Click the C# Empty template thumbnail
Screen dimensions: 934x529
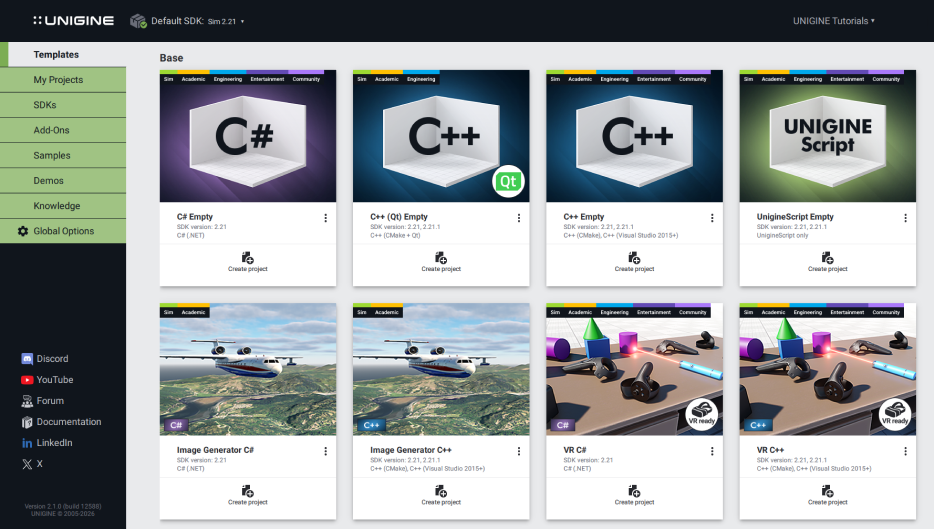tap(248, 136)
